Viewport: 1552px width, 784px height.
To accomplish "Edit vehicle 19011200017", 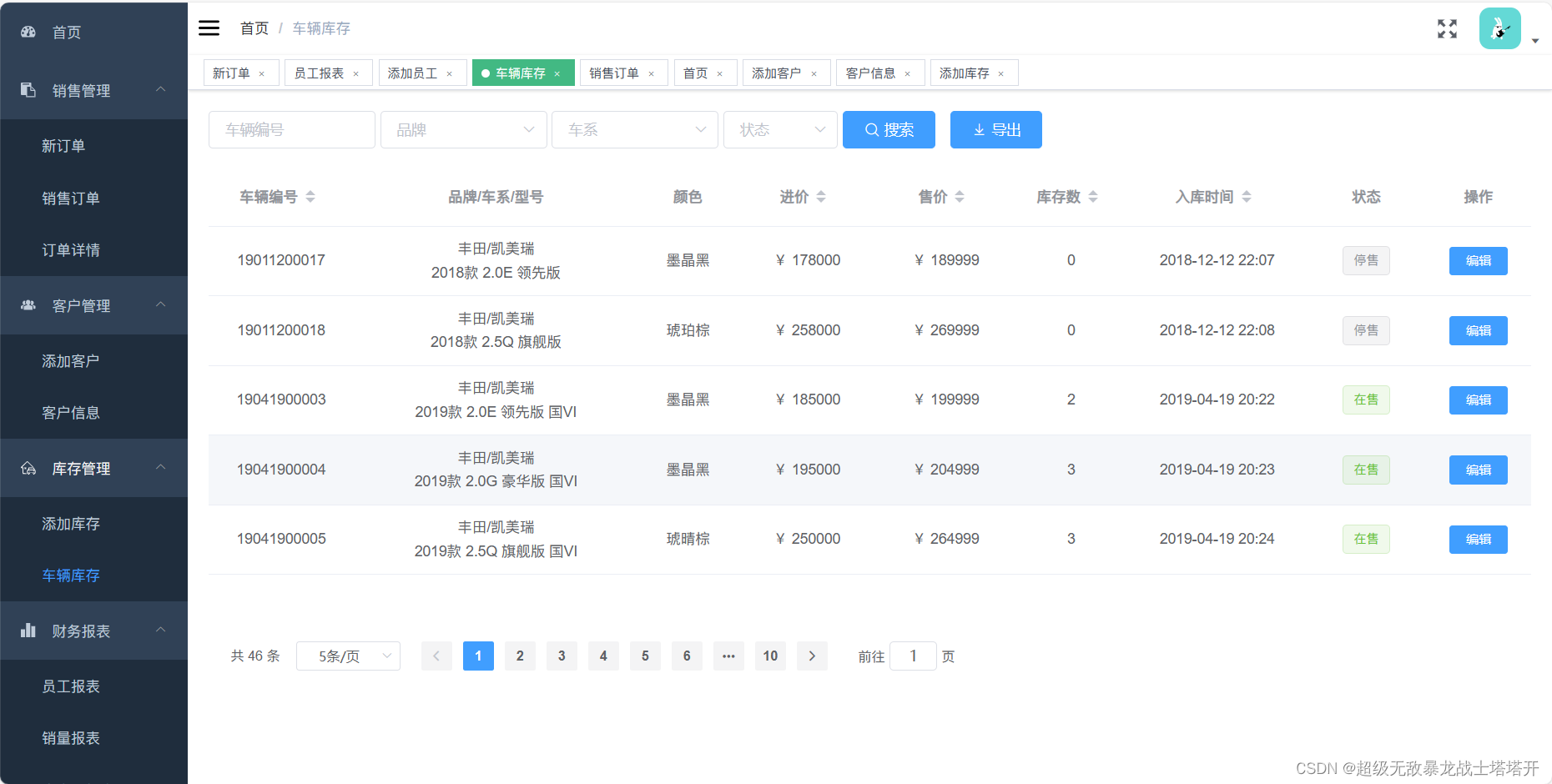I will click(x=1478, y=260).
